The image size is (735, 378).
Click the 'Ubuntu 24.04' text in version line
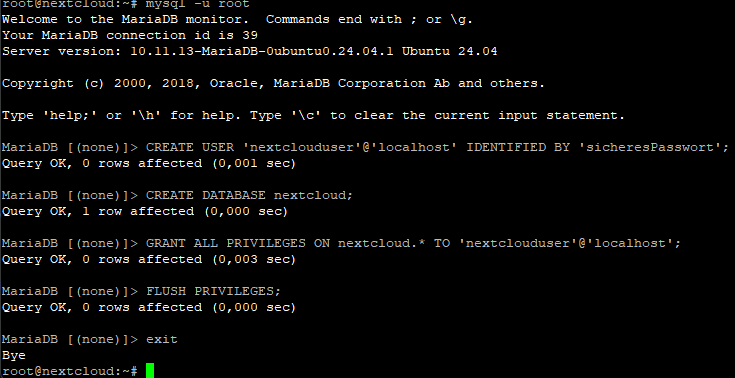(x=450, y=52)
